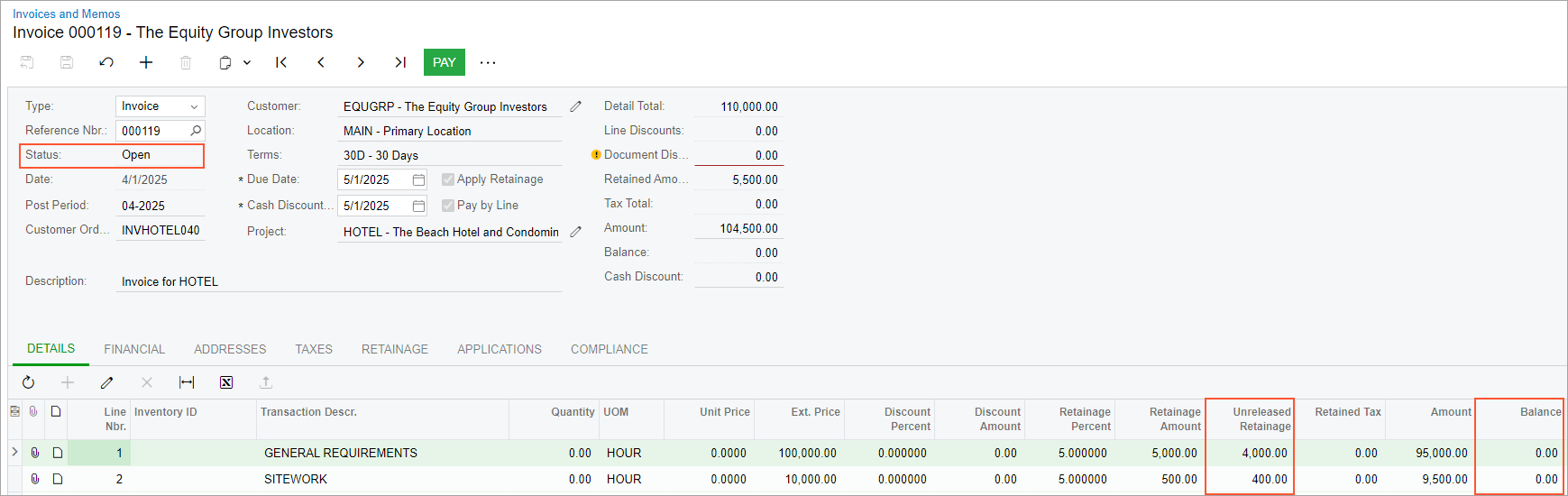The width and height of the screenshot is (1568, 496).
Task: Follow the Invoices and Memos breadcrumb link
Action: tap(66, 14)
